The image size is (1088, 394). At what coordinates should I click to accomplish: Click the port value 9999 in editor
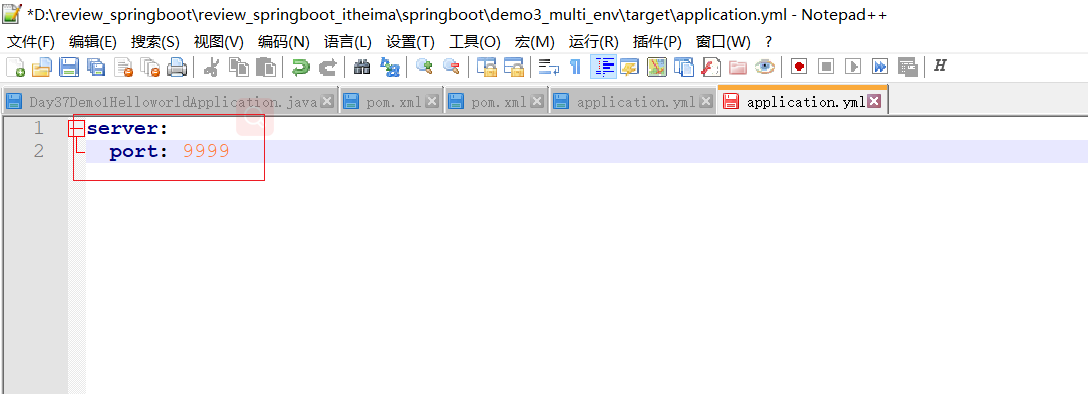pos(206,151)
